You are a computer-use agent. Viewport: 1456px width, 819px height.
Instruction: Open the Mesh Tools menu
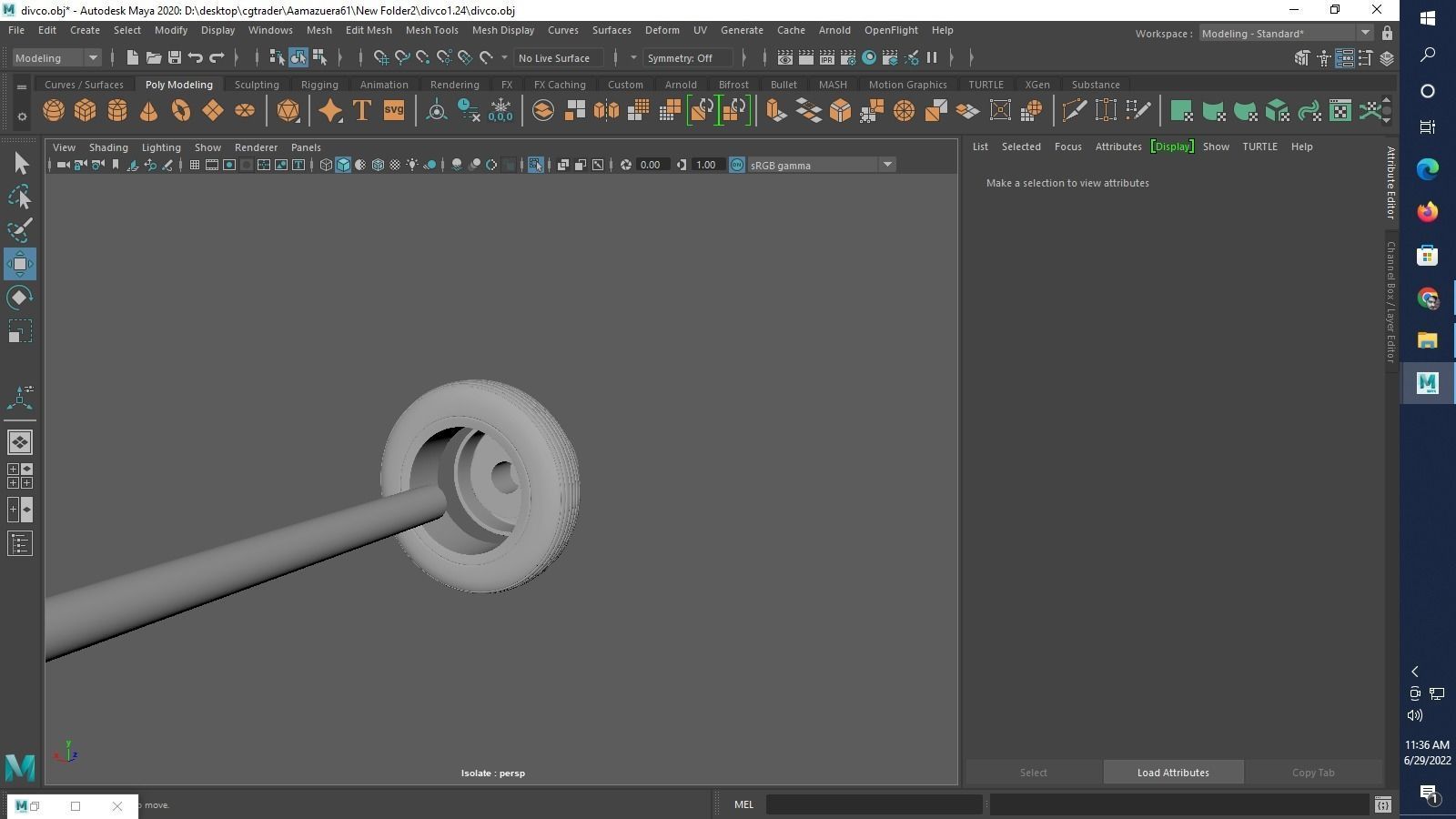(431, 30)
